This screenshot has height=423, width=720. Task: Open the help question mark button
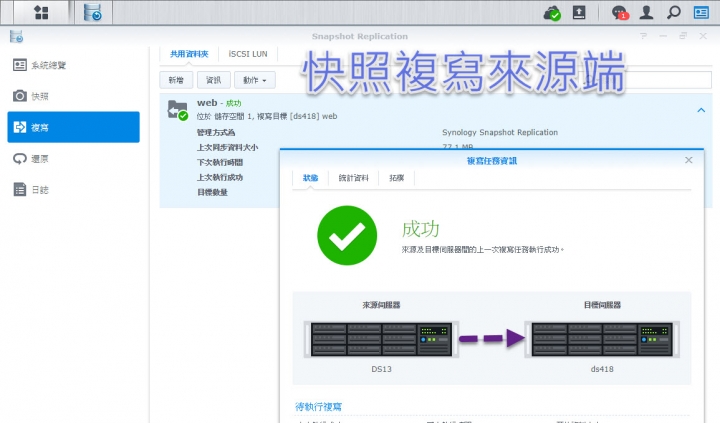[643, 36]
